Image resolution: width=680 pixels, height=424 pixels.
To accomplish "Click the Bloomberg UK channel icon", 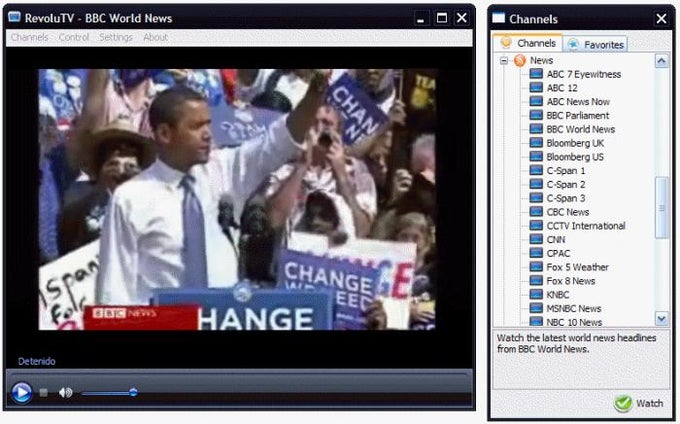I will coord(536,143).
